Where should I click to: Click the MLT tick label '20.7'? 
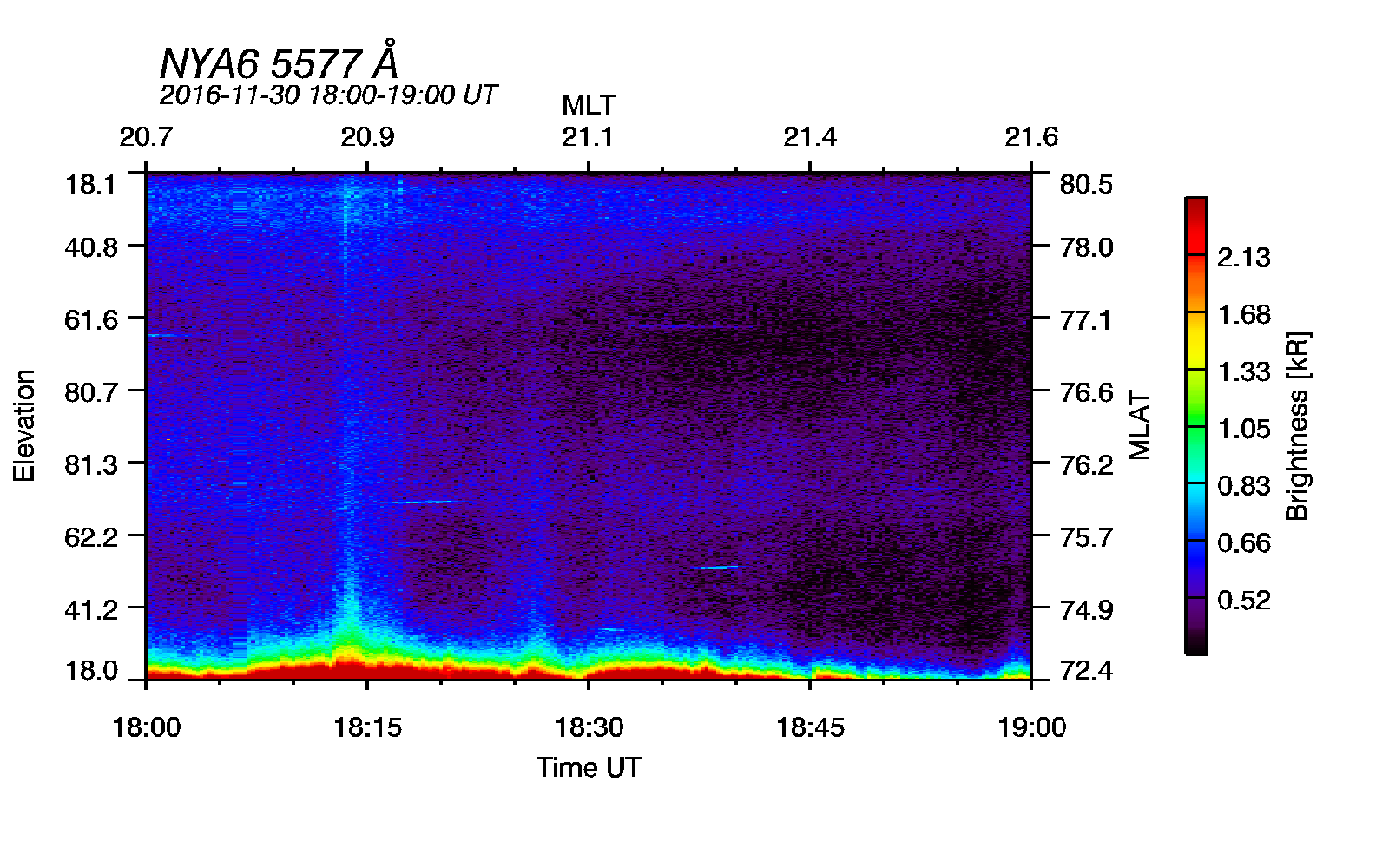tap(146, 137)
